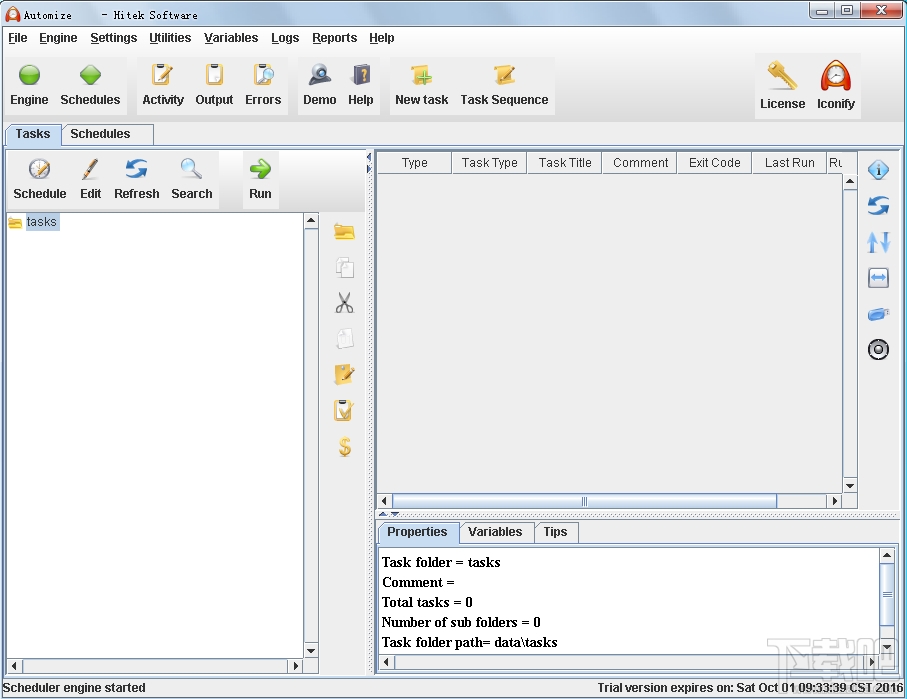Click 'Total tasks = 0' text
Image resolution: width=907 pixels, height=699 pixels.
427,602
